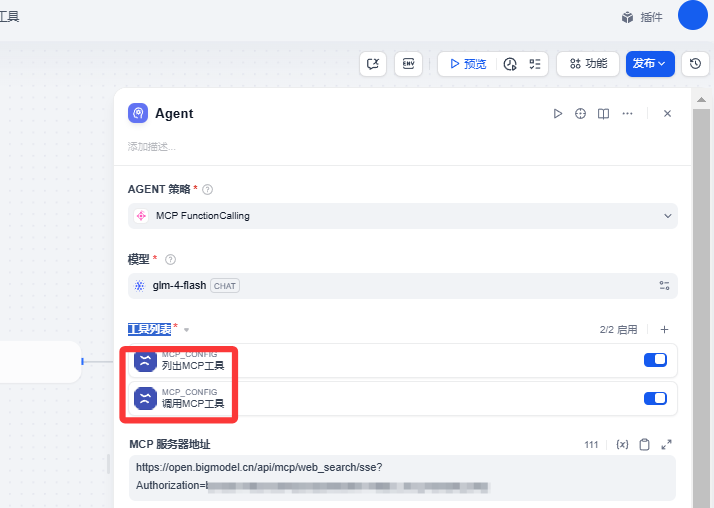Expand the MCP 服务器地址 editor
Image resolution: width=714 pixels, height=508 pixels.
point(666,444)
